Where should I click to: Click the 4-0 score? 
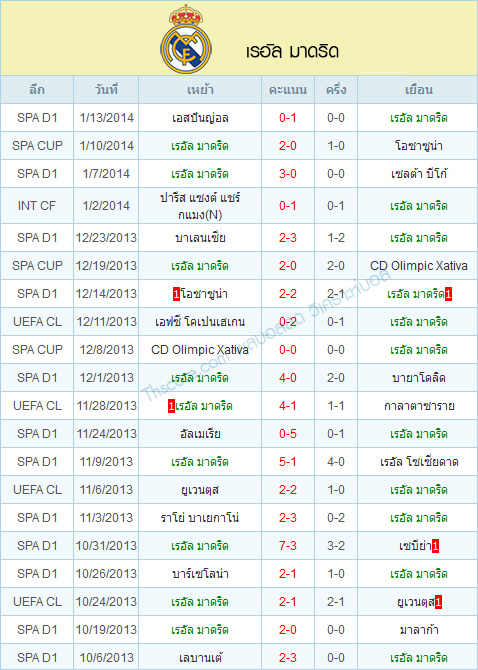coord(288,378)
